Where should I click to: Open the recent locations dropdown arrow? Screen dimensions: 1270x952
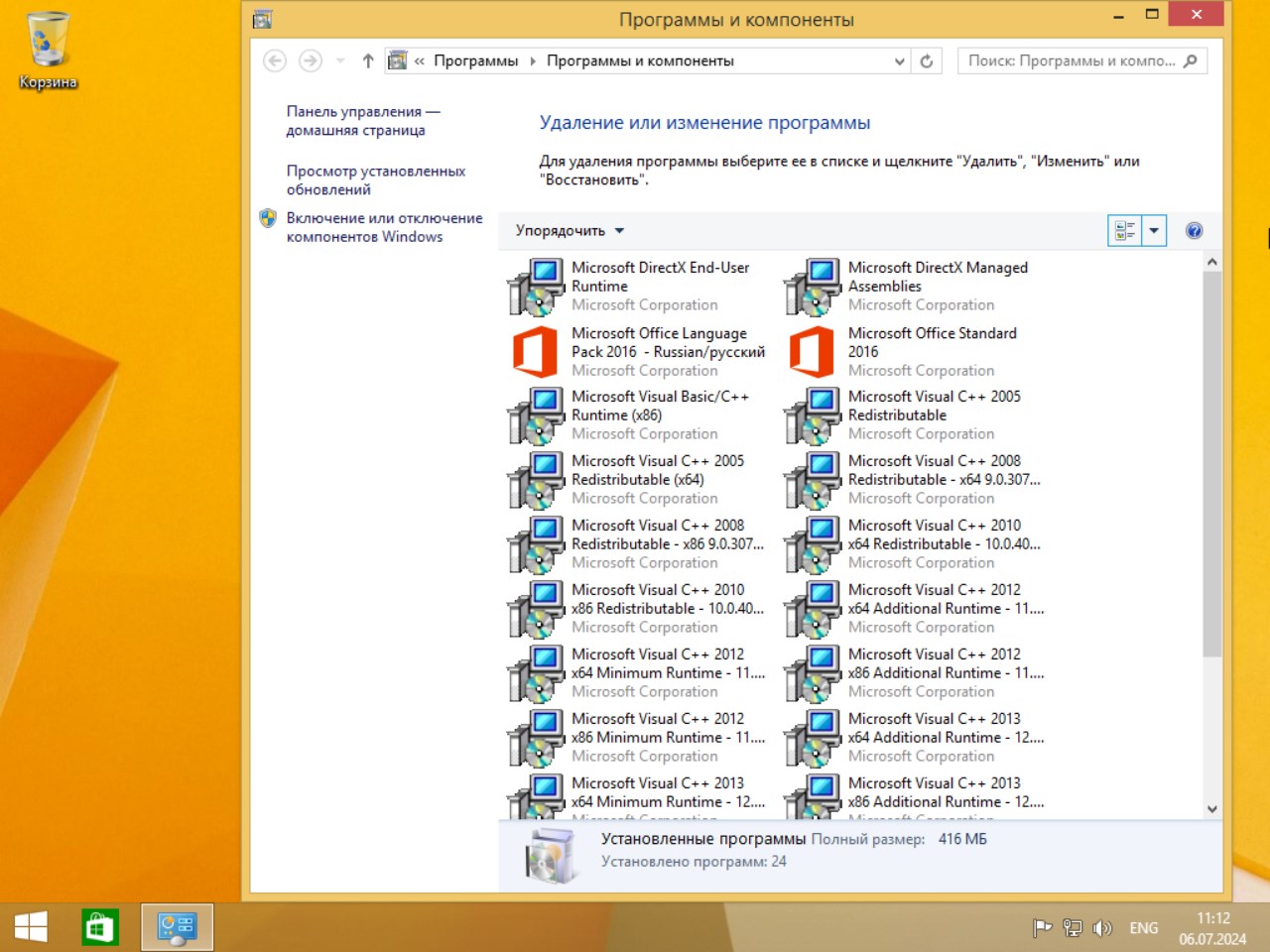click(340, 60)
